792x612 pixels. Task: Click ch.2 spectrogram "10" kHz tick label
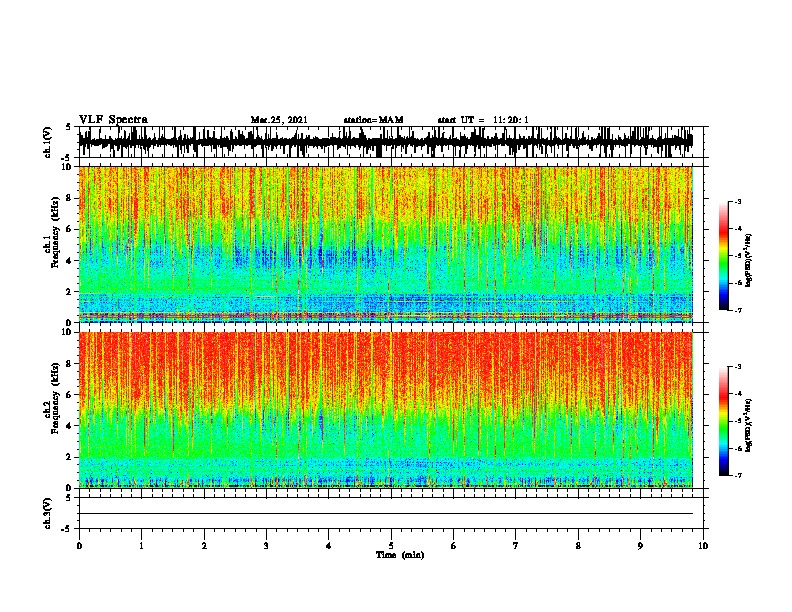click(x=68, y=332)
